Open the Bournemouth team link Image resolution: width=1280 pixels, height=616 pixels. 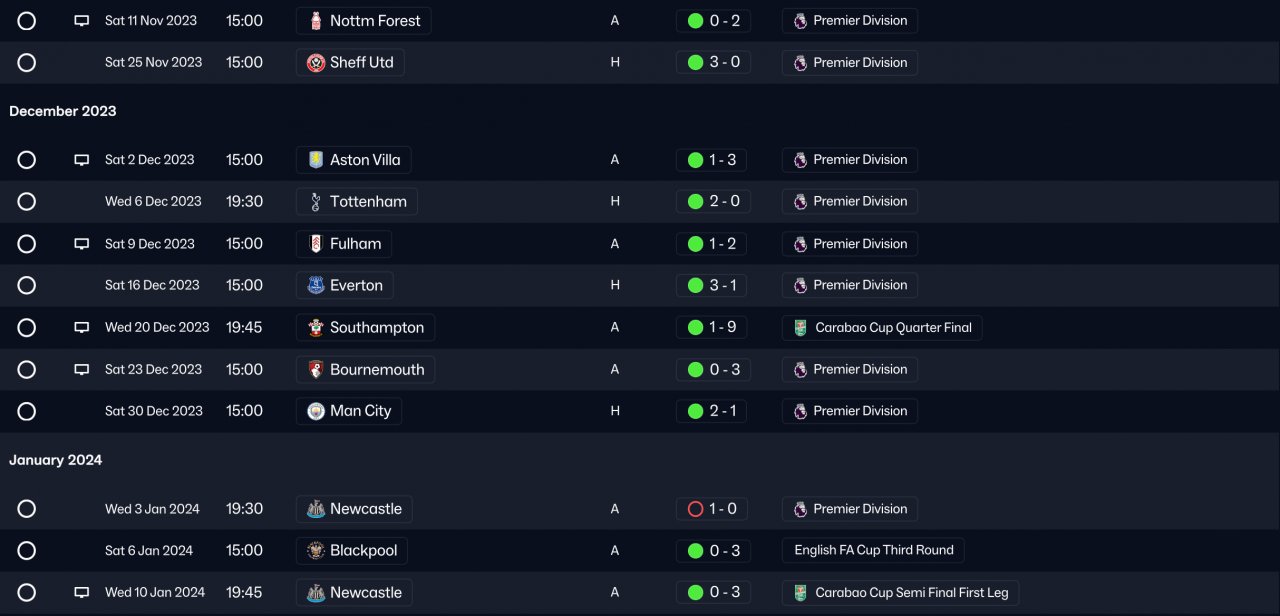tap(377, 370)
